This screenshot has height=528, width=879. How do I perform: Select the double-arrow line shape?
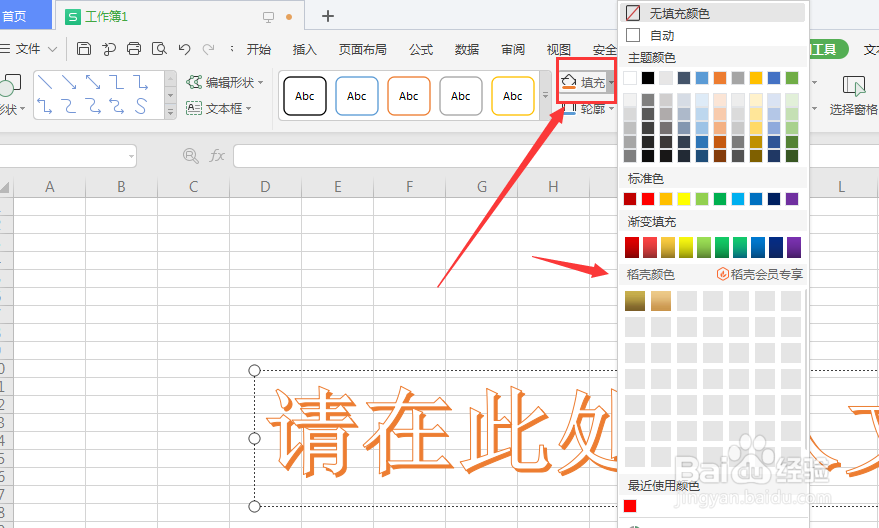(93, 82)
